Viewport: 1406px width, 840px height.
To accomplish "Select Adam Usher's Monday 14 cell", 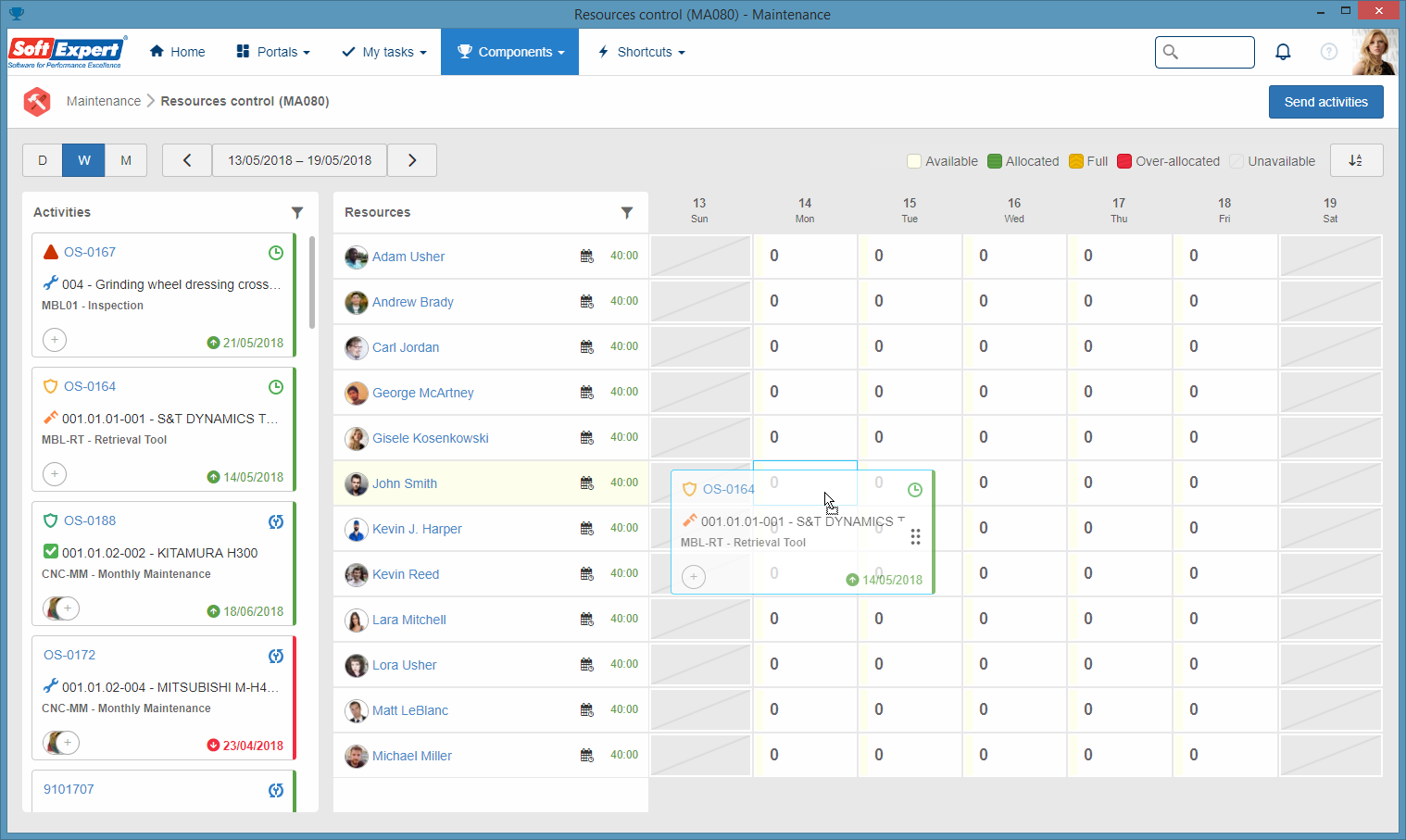I will coord(805,256).
